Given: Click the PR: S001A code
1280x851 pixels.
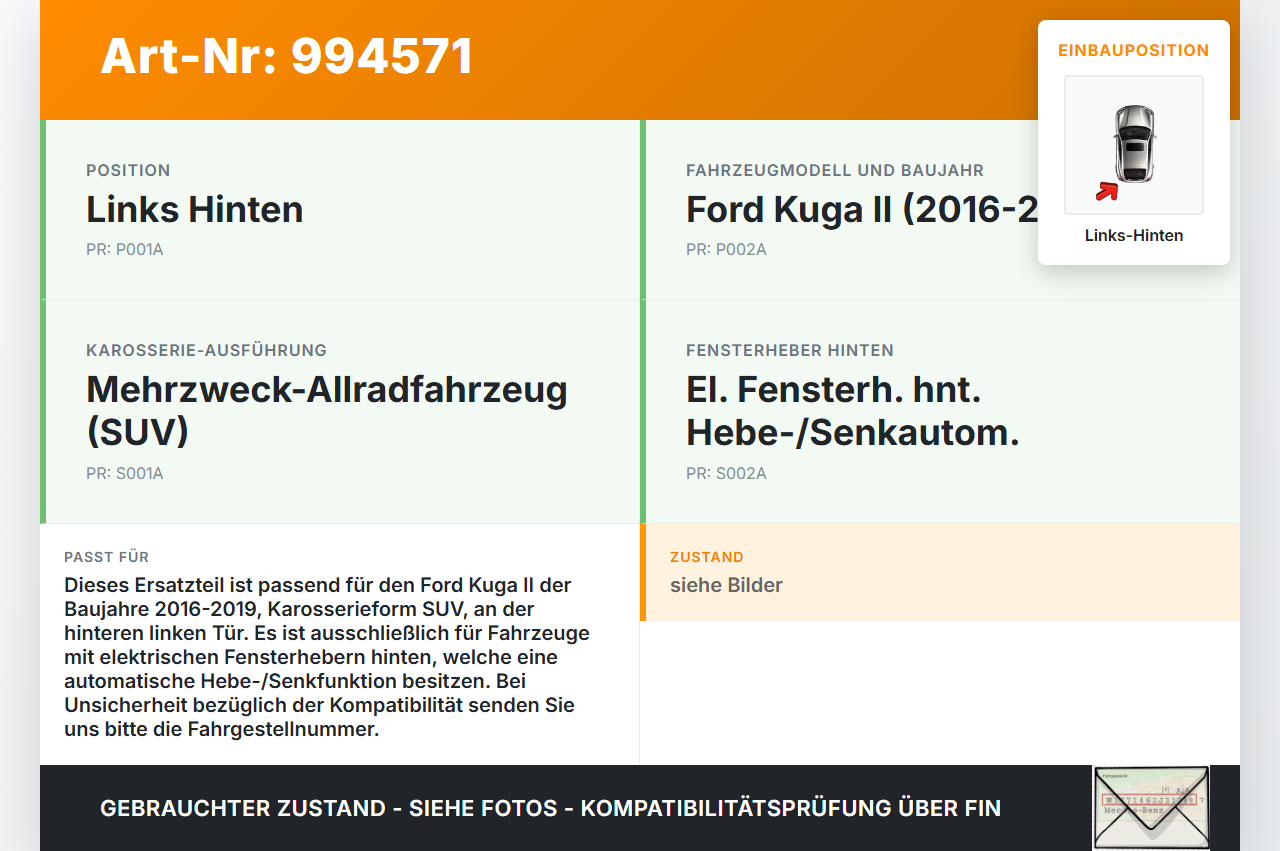Looking at the screenshot, I should click(x=125, y=474).
